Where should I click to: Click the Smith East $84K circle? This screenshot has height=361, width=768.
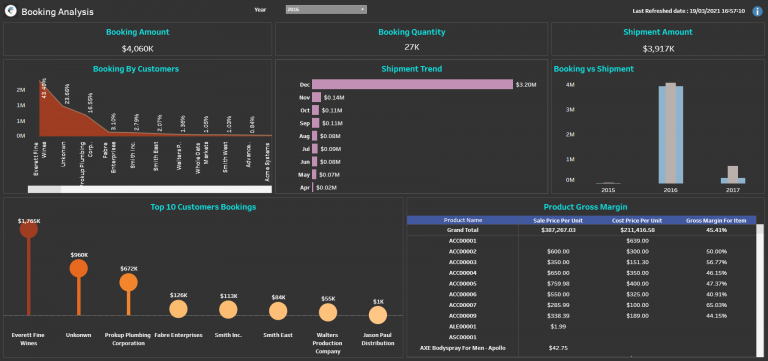pos(278,311)
